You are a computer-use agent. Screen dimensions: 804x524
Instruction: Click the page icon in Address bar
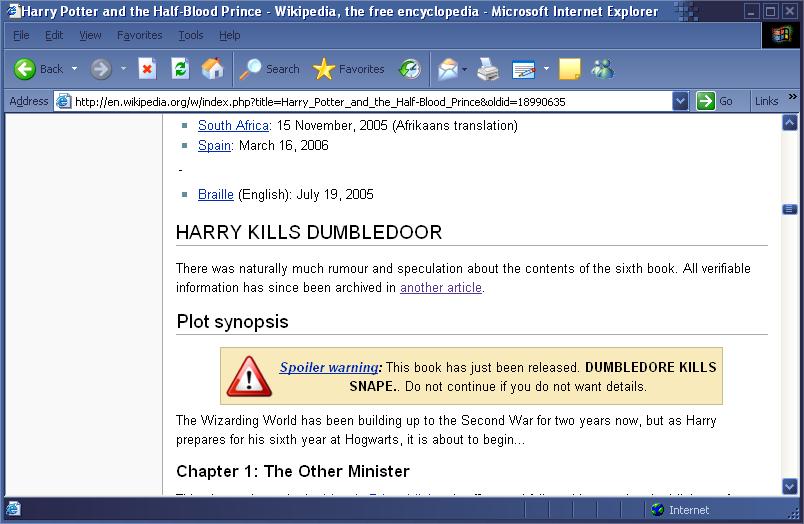point(63,102)
